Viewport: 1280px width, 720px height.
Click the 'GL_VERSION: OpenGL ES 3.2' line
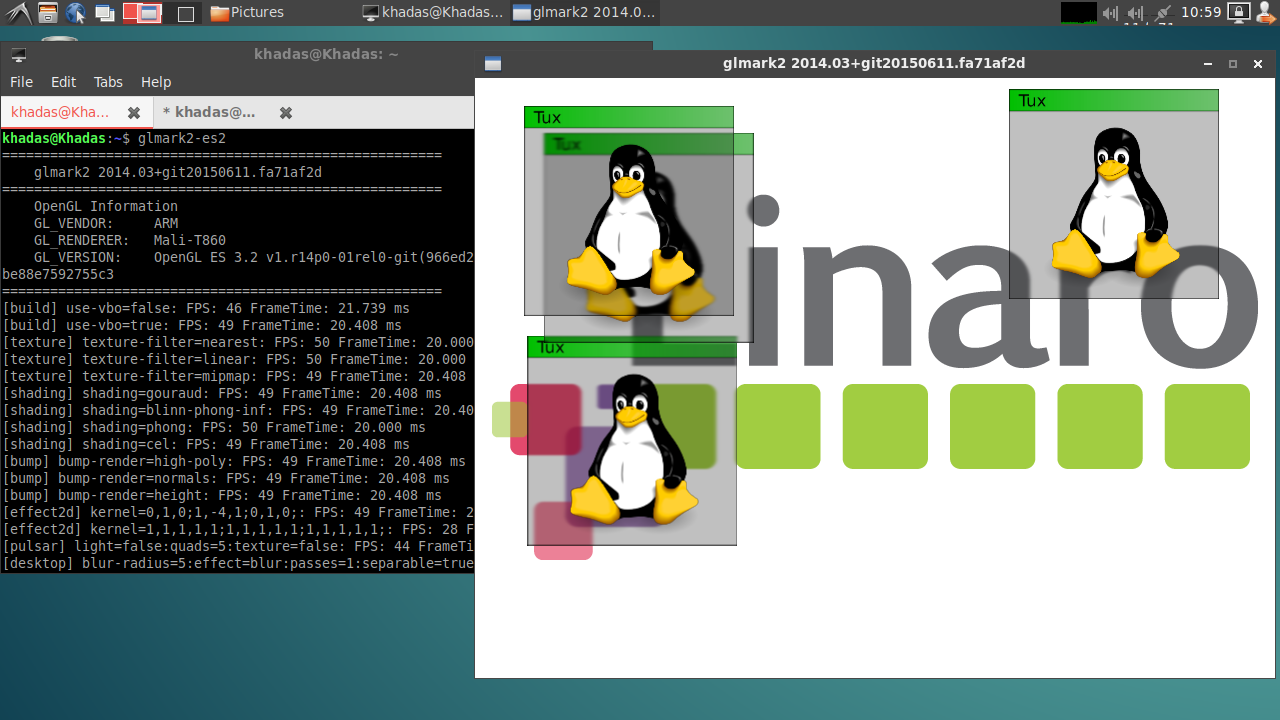(x=254, y=257)
